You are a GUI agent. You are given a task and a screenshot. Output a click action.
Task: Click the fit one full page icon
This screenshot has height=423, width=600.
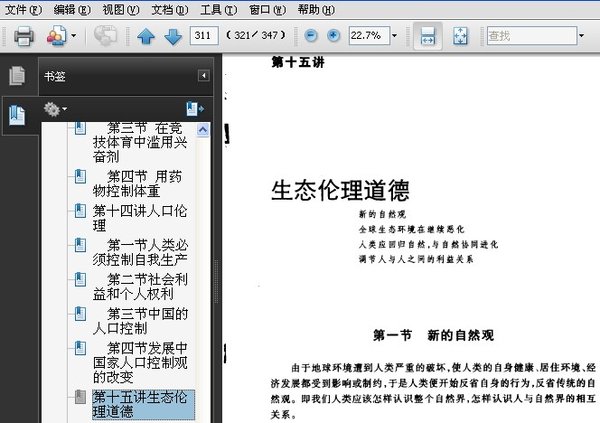[x=460, y=36]
